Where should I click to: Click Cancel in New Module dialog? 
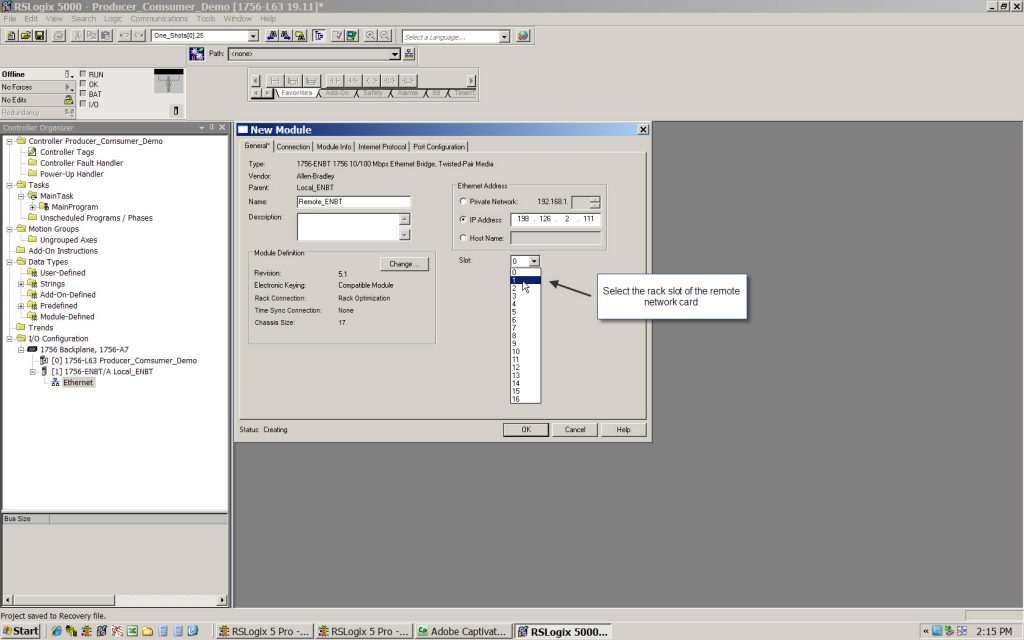575,430
